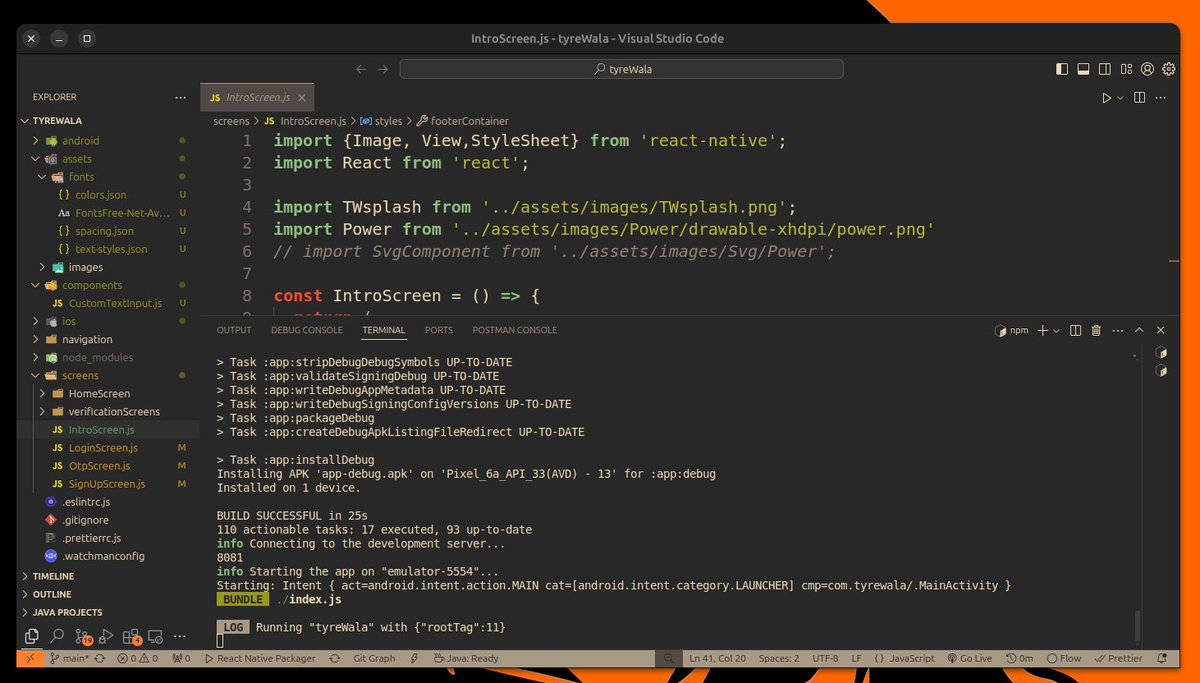Viewport: 1200px width, 683px height.
Task: Expand the JAVA PROJECTS section
Action: 108,612
